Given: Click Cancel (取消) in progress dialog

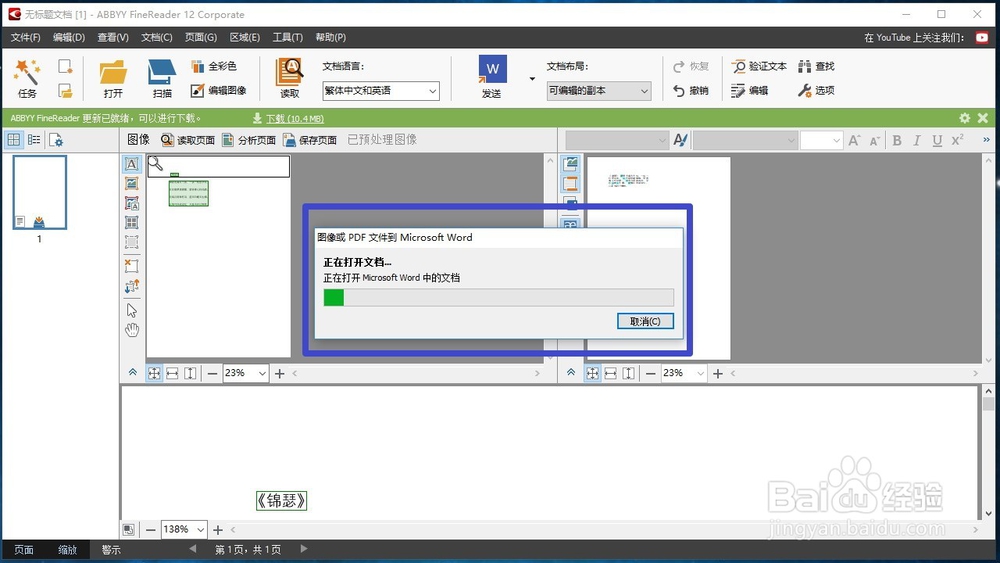Looking at the screenshot, I should coord(645,321).
